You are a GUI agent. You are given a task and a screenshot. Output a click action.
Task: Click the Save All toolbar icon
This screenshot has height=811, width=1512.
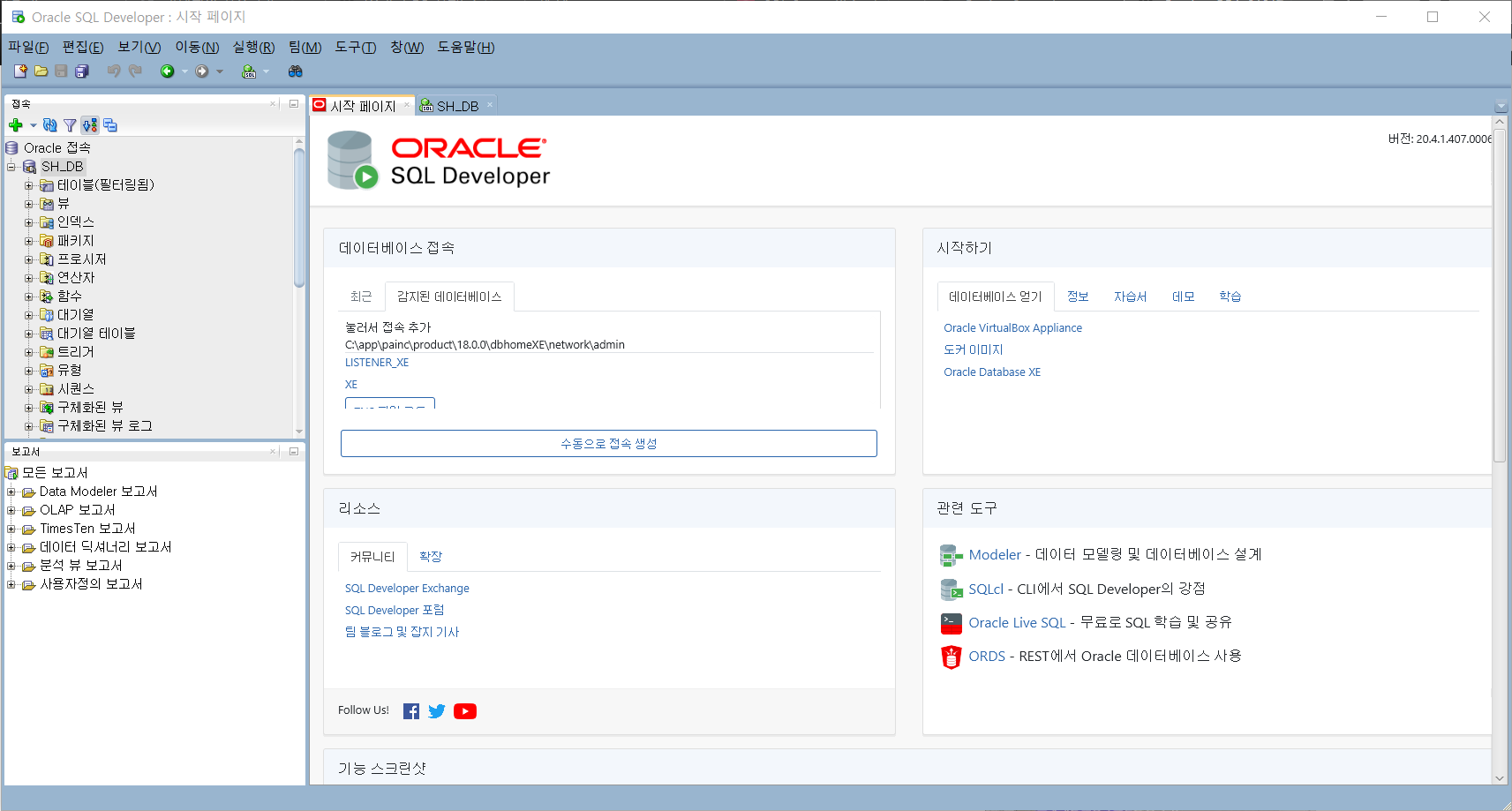pos(82,71)
